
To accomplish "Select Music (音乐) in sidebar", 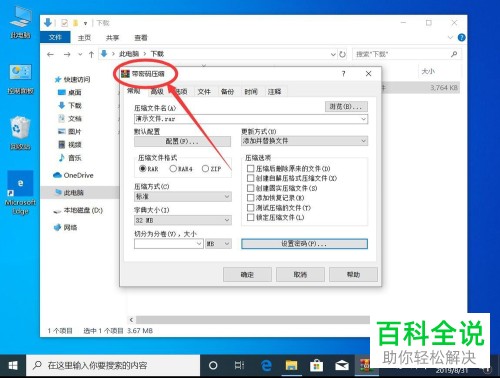I will coord(70,158).
